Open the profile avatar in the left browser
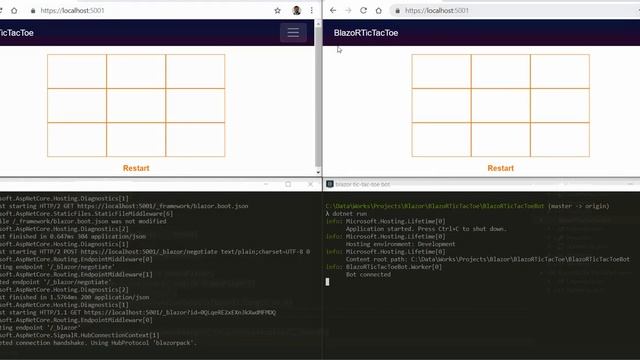The width and height of the screenshot is (640, 360). 297,11
